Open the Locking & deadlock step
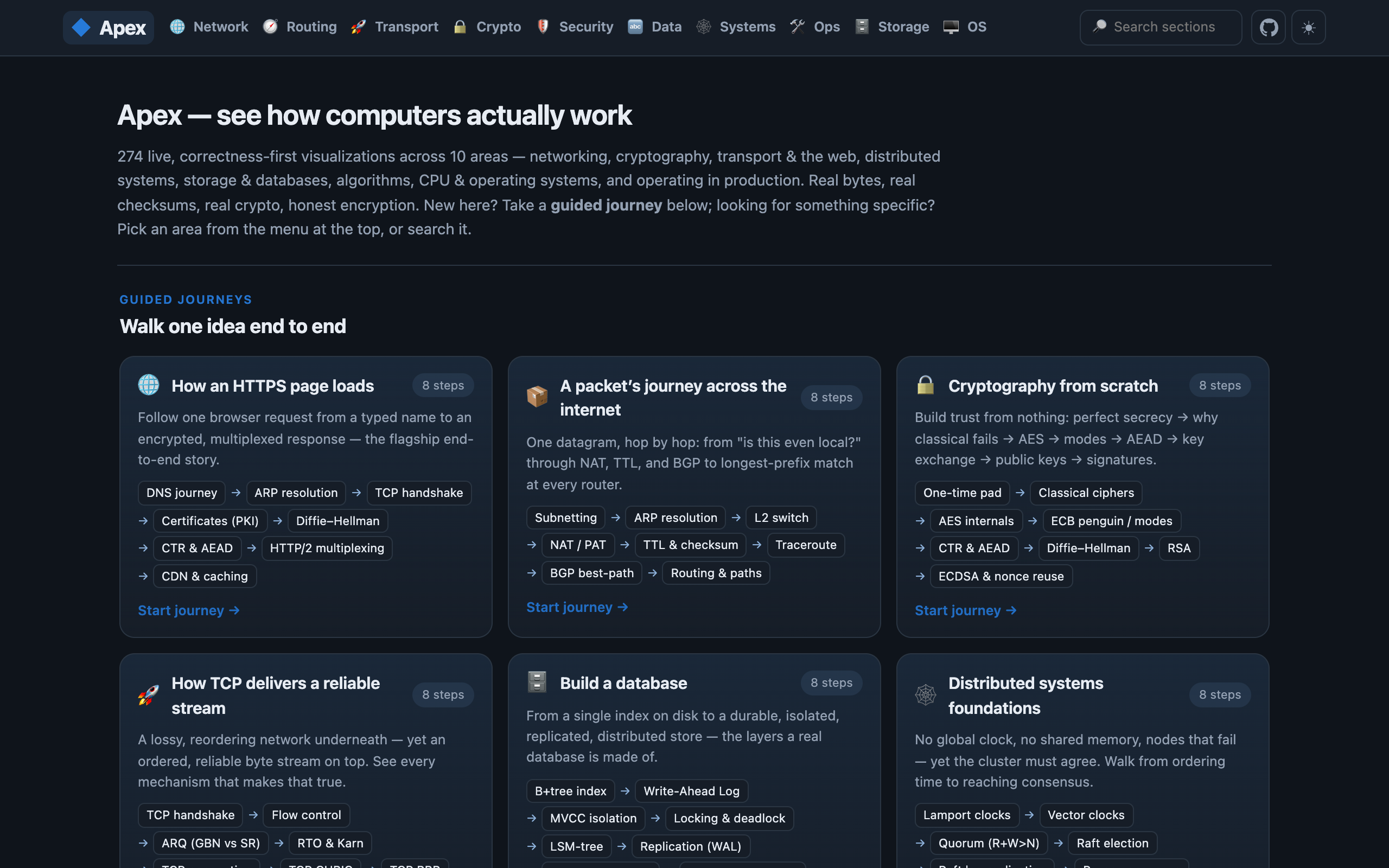The width and height of the screenshot is (1389, 868). pyautogui.click(x=729, y=818)
